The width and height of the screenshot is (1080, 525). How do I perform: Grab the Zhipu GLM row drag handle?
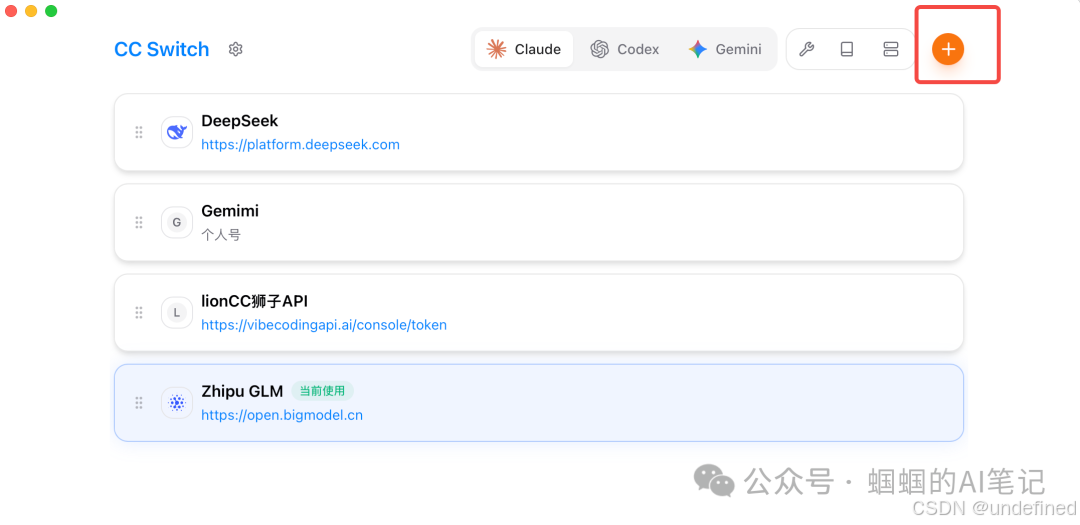click(x=138, y=402)
